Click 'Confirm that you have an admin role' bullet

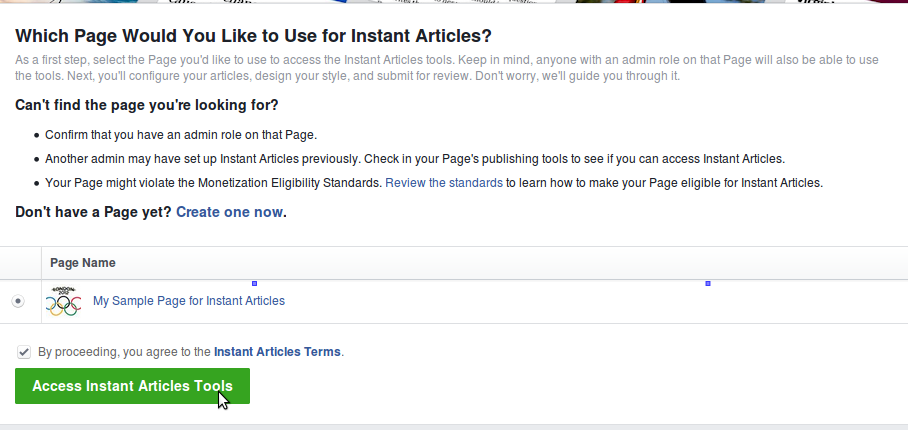click(x=181, y=135)
